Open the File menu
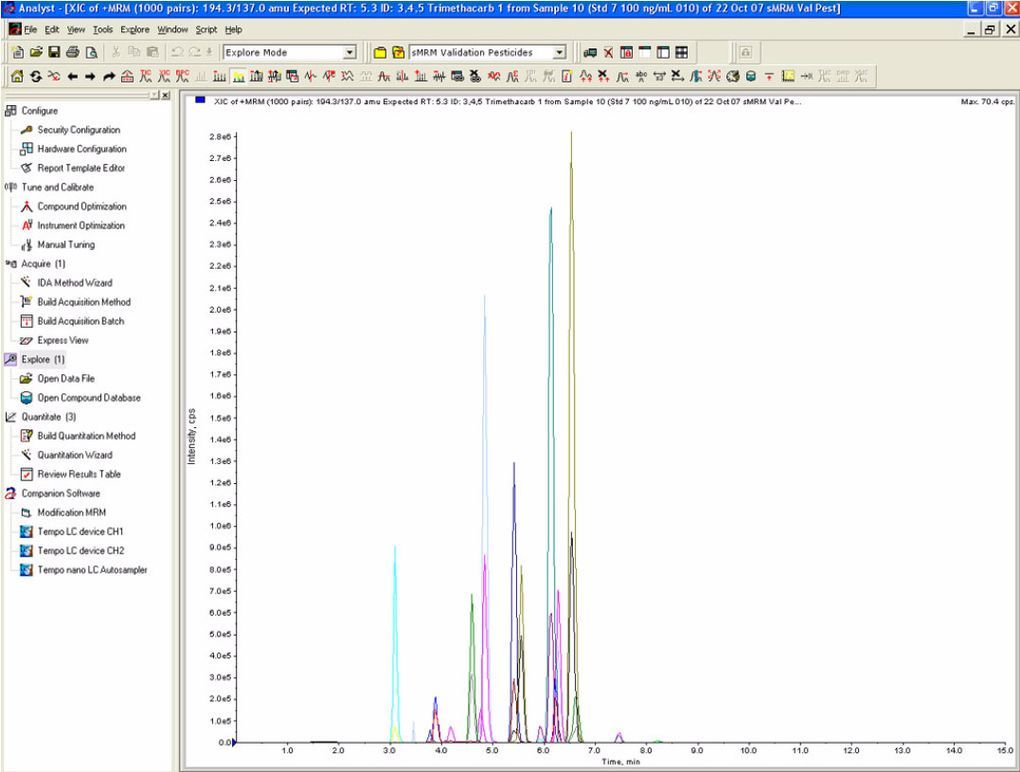 [x=31, y=29]
